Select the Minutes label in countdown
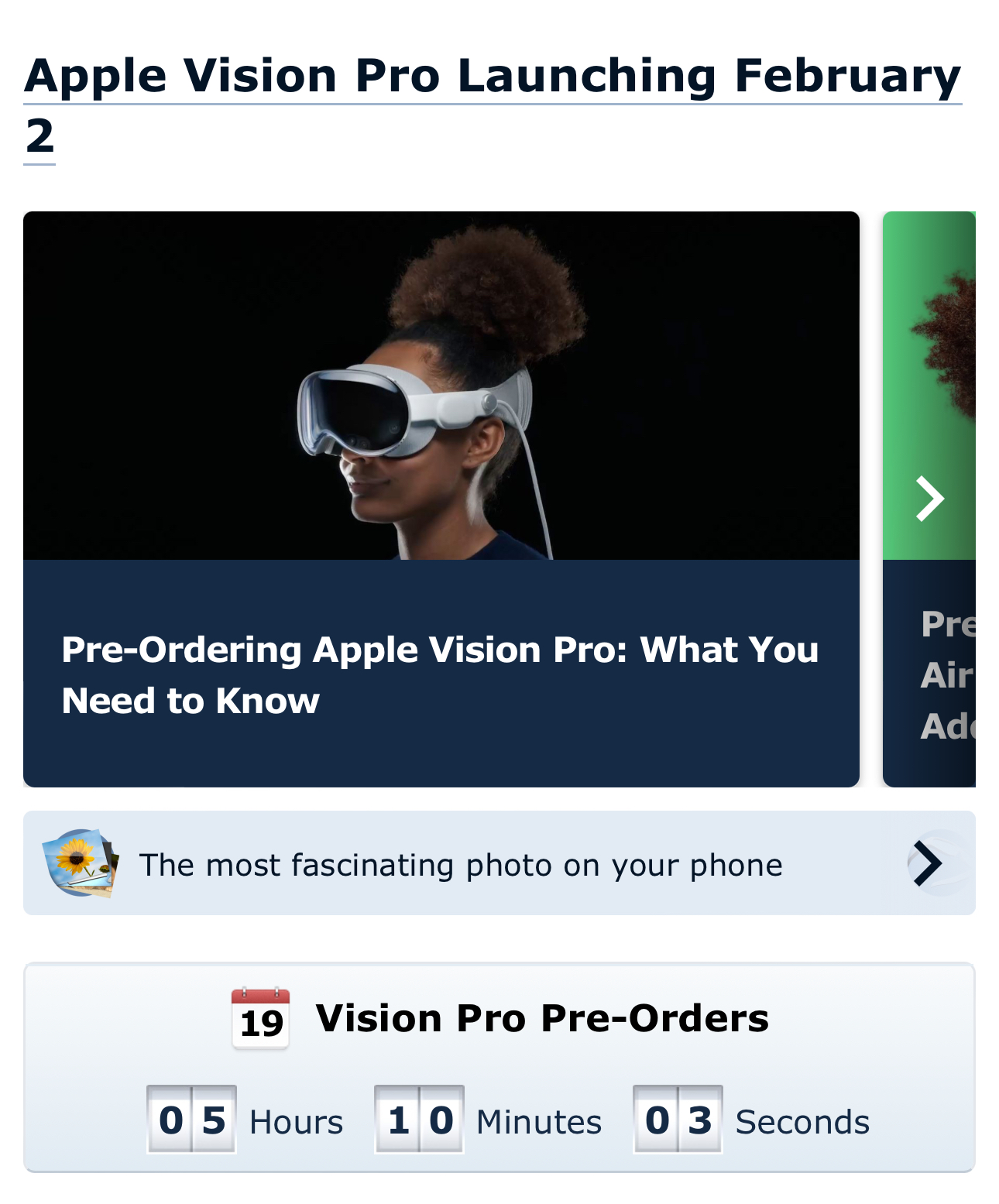This screenshot has width=999, height=1204. 539,1122
